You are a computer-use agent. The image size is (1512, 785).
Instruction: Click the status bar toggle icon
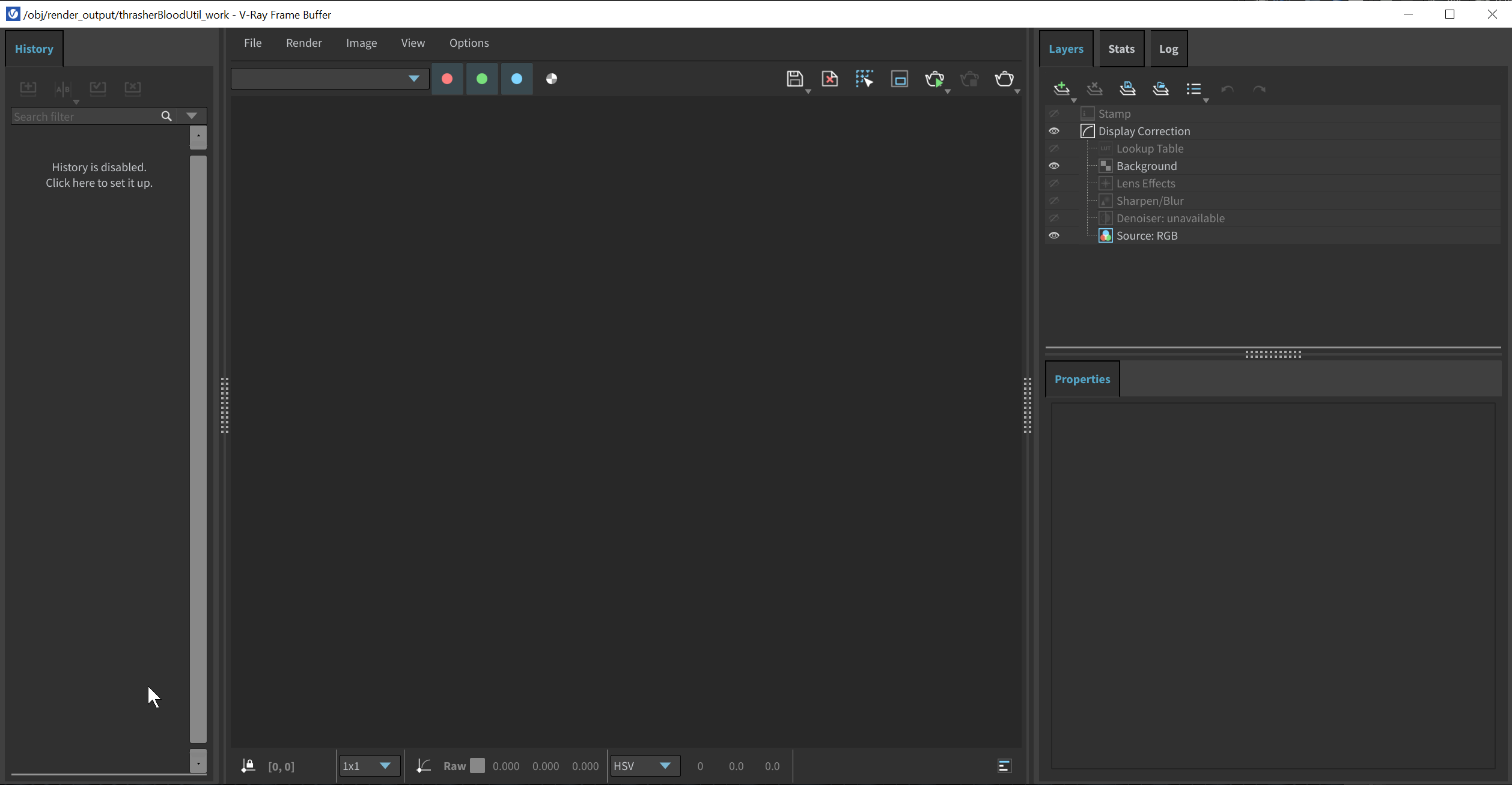pos(1004,766)
